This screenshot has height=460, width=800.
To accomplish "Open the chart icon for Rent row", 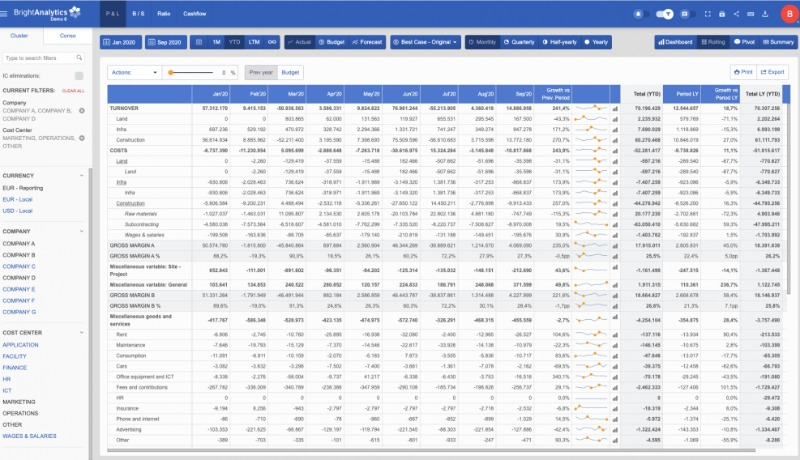I will point(615,335).
